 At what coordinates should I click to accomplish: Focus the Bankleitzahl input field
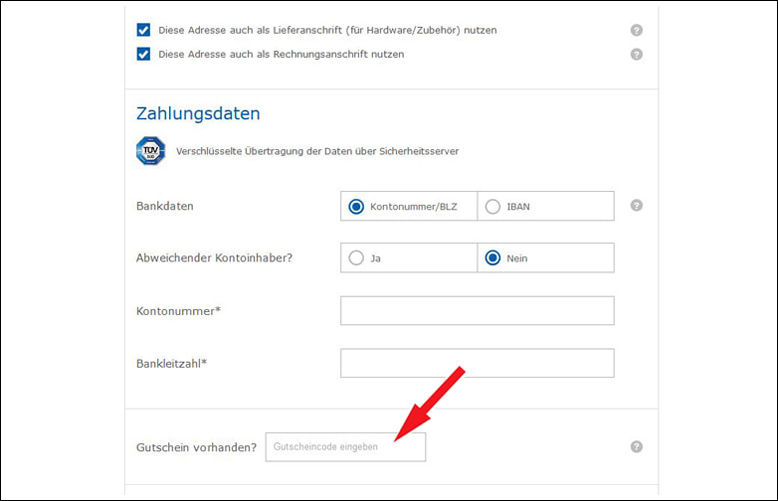point(477,363)
